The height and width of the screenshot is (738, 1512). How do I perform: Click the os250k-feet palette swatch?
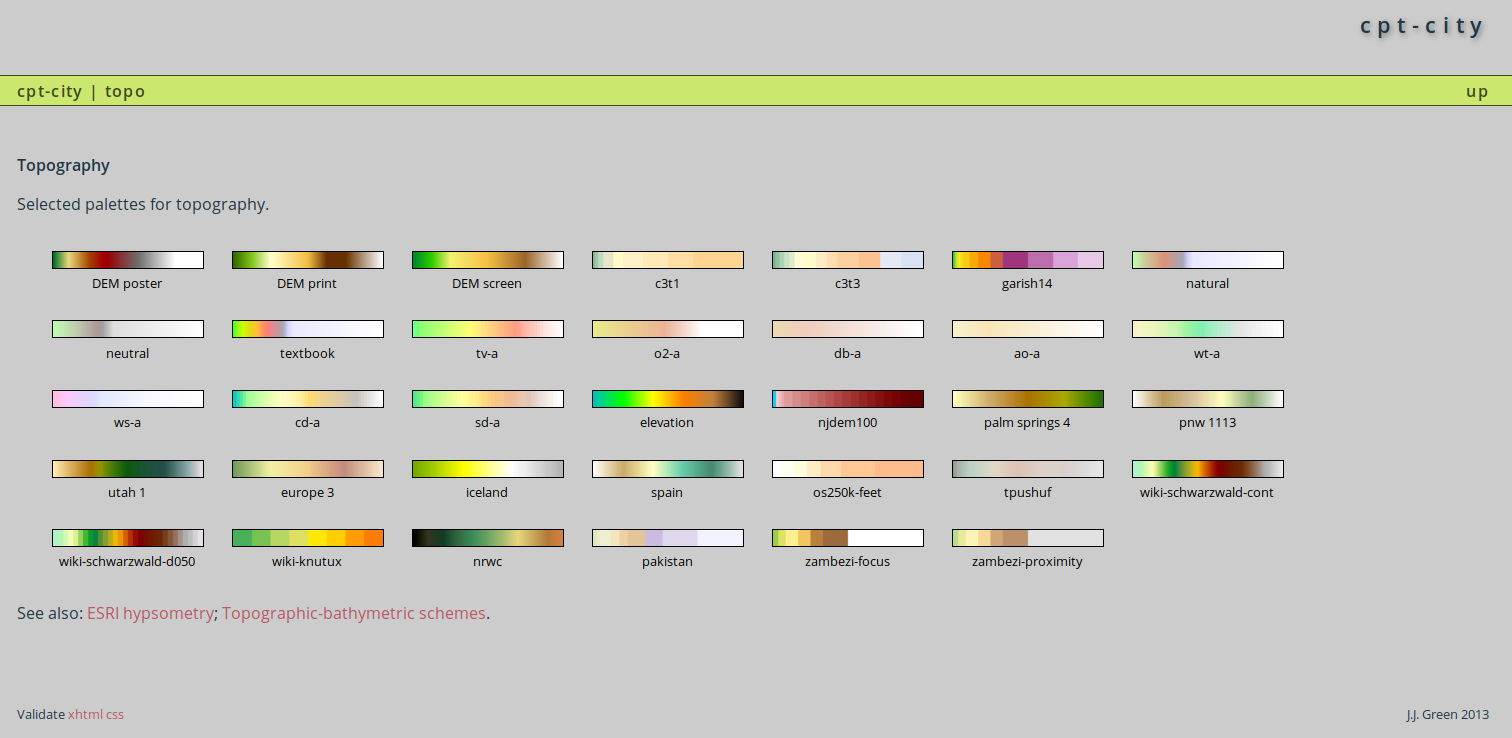coord(848,469)
